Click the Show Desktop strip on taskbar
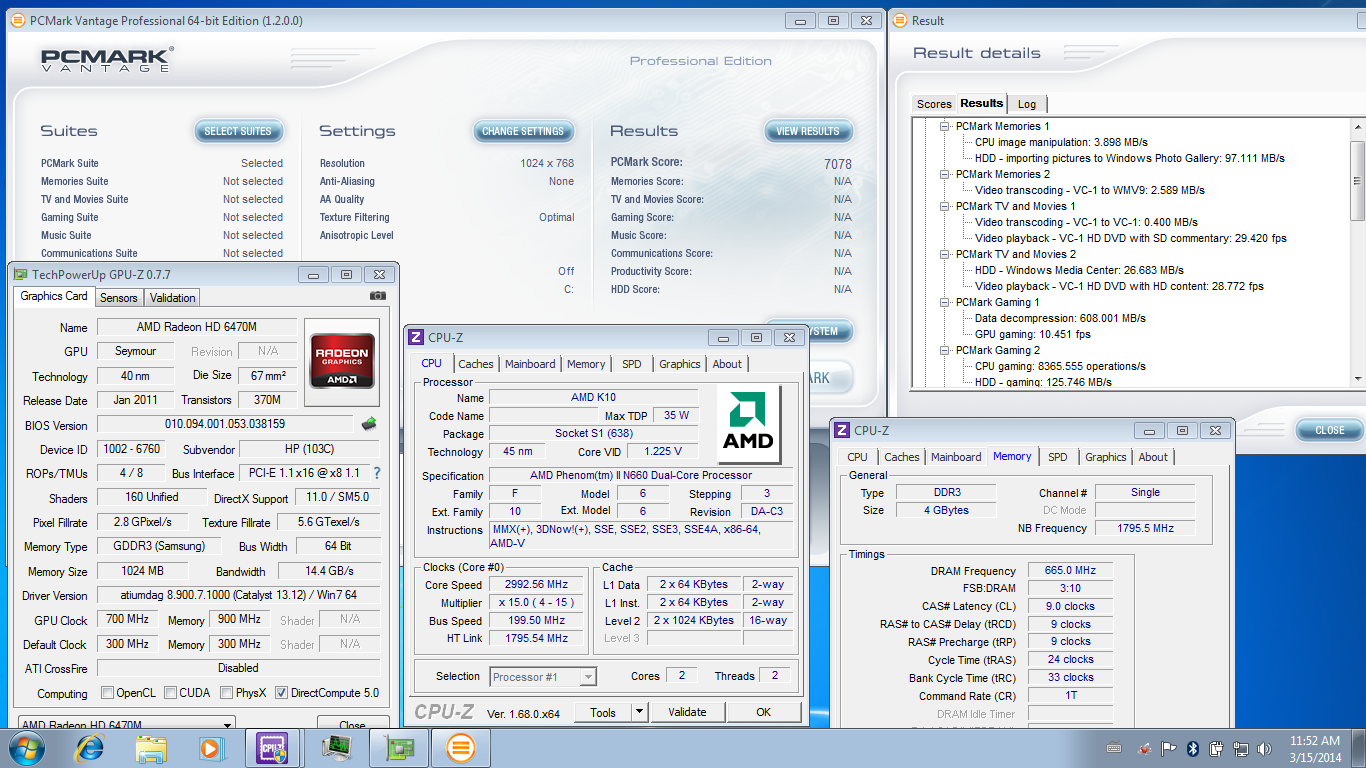The height and width of the screenshot is (768, 1366). [x=1359, y=747]
